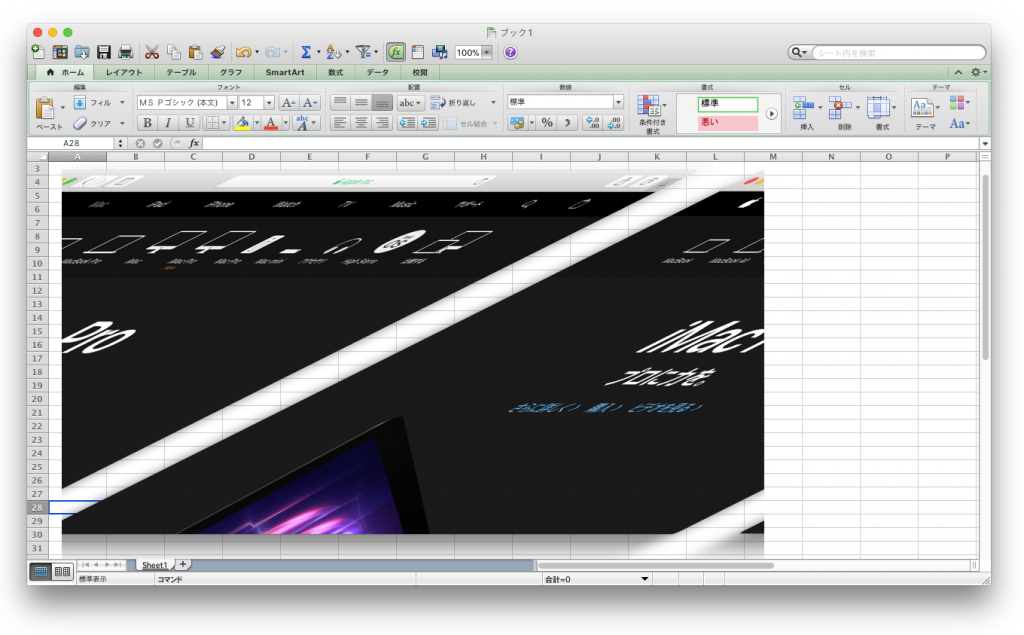Toggle italic formatting
The width and height of the screenshot is (1024, 635).
coord(168,122)
